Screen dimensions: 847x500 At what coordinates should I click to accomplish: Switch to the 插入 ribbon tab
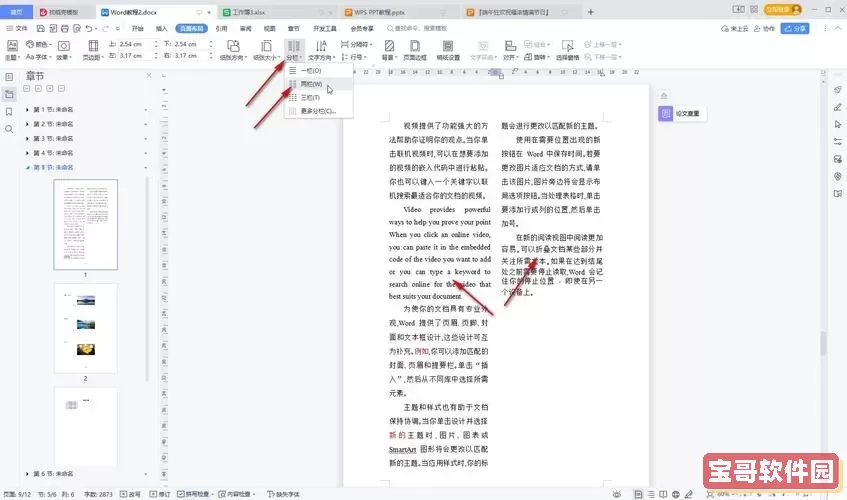tap(162, 28)
